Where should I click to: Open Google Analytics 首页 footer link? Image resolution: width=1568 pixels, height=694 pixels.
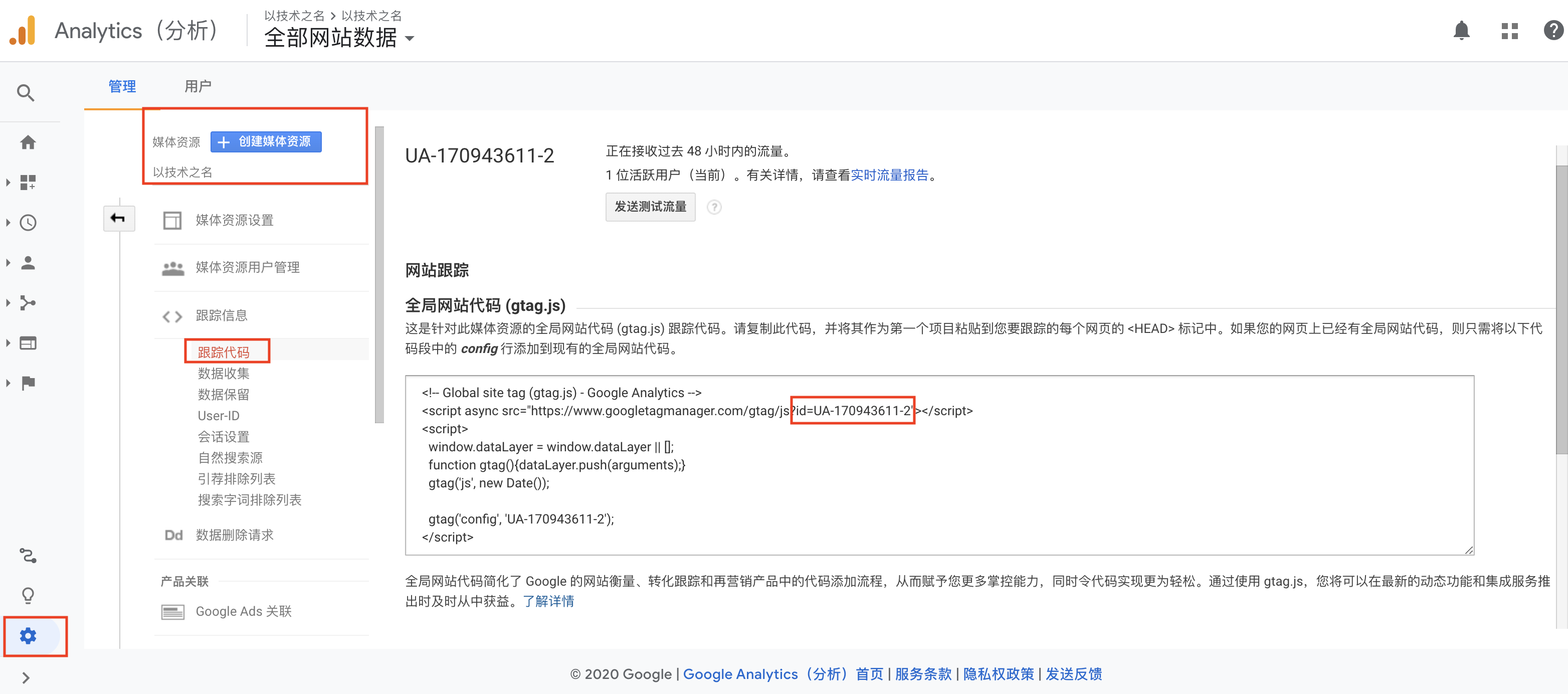pyautogui.click(x=783, y=674)
